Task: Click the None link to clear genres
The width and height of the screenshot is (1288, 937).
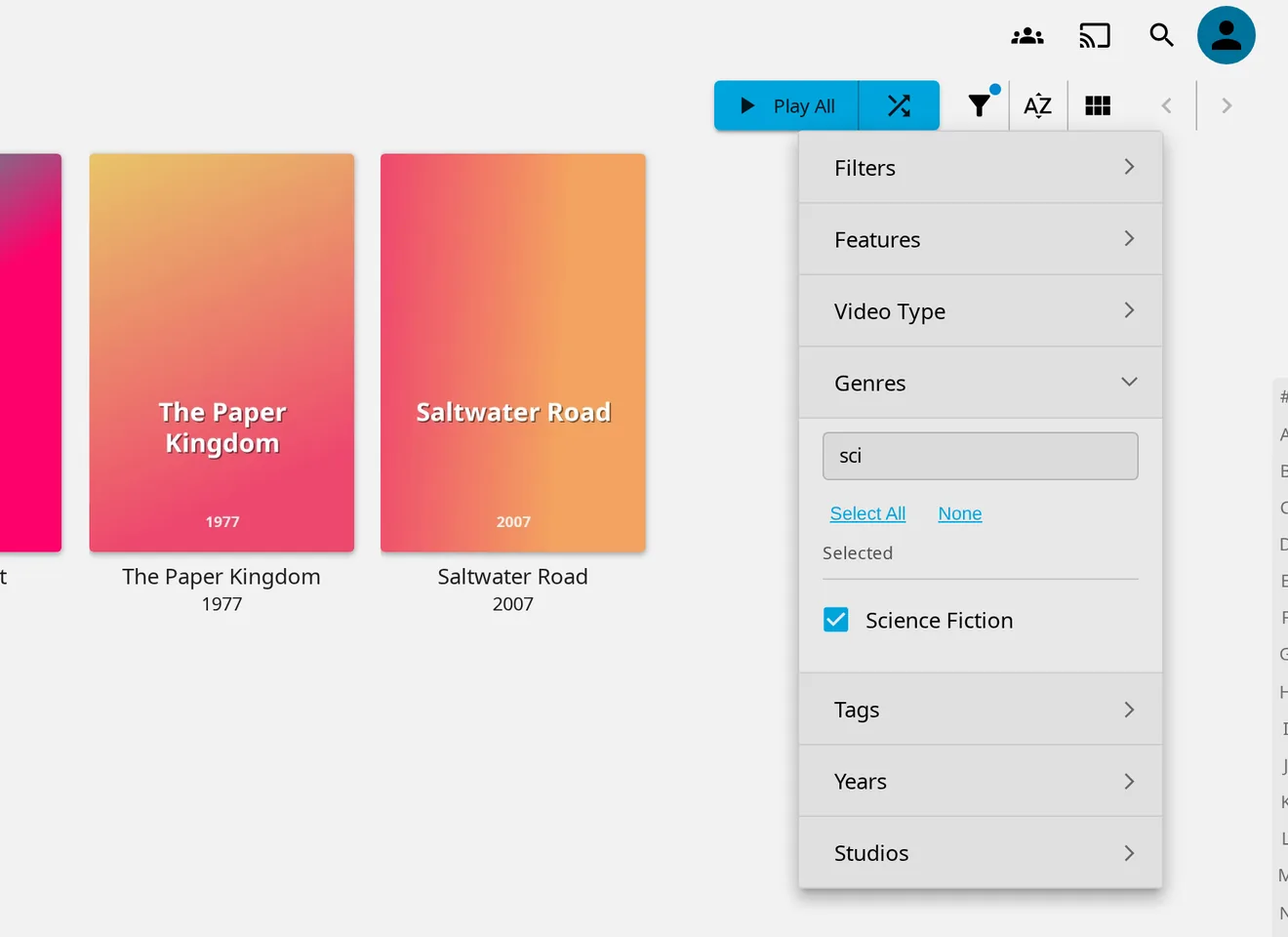Action: 960,513
